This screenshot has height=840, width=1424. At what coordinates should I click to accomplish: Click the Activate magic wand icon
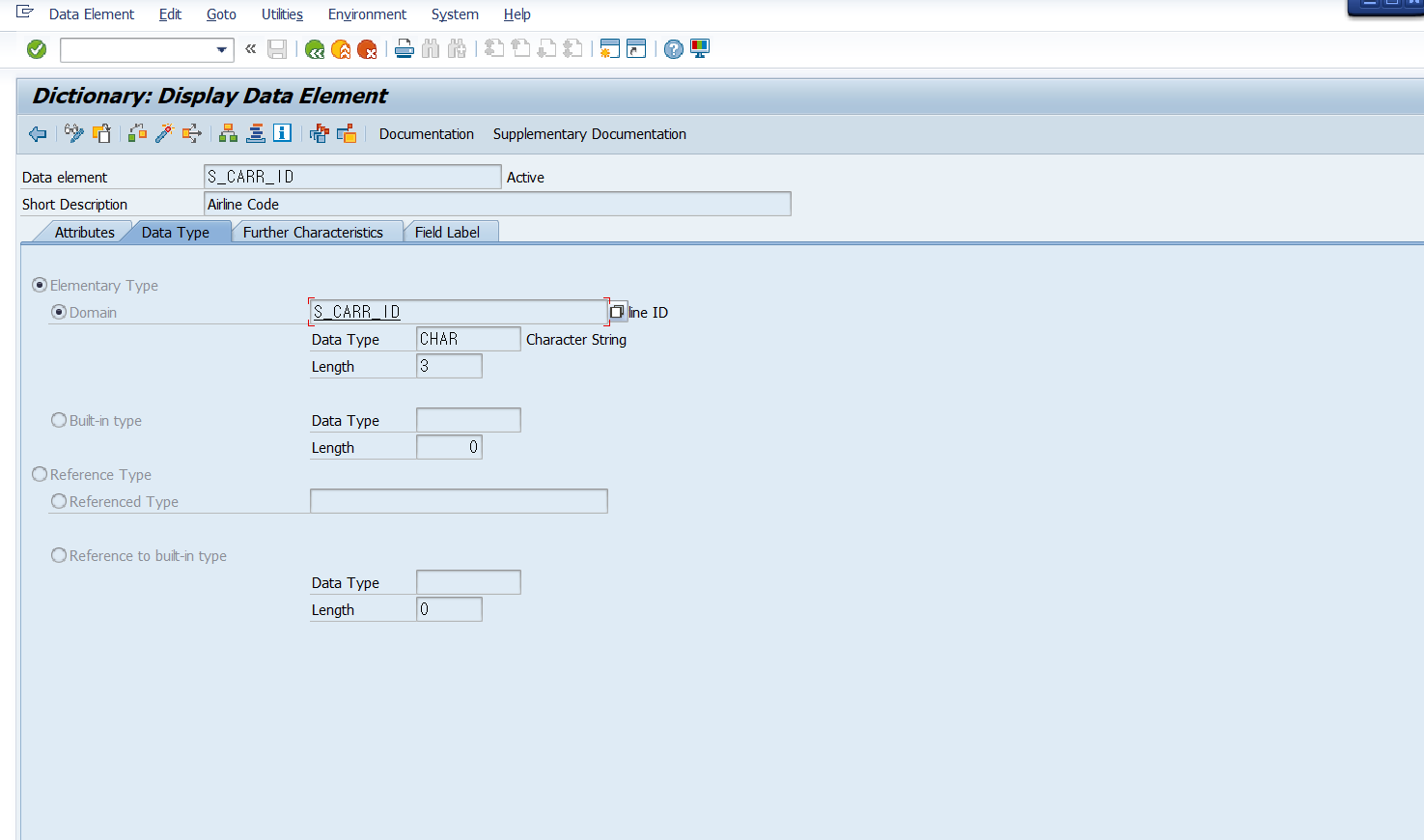165,133
